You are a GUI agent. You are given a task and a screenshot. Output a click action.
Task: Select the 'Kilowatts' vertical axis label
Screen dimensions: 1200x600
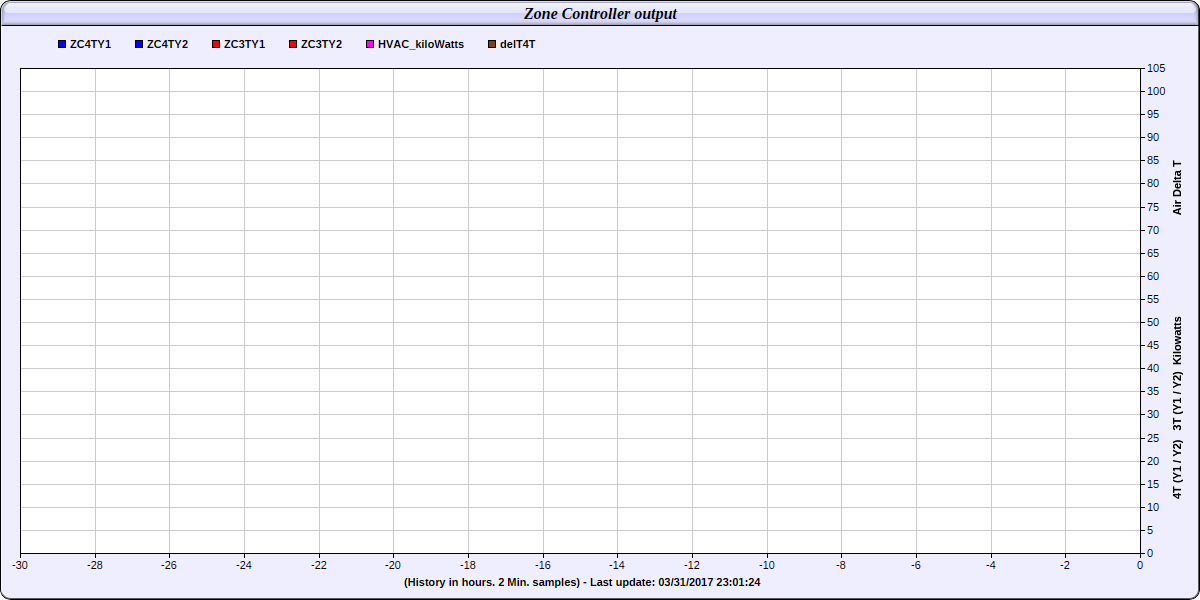click(x=1177, y=340)
